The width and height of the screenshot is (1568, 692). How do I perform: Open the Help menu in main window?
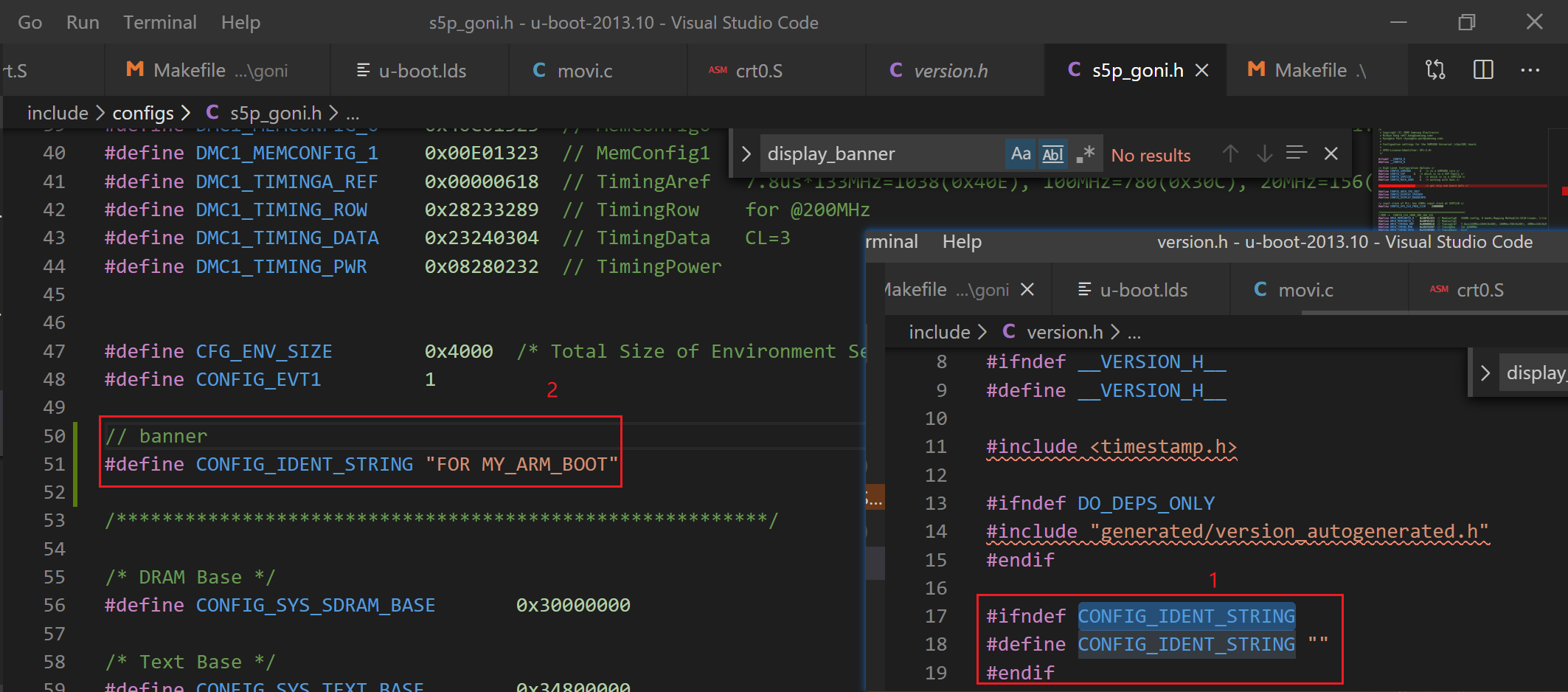pyautogui.click(x=240, y=22)
